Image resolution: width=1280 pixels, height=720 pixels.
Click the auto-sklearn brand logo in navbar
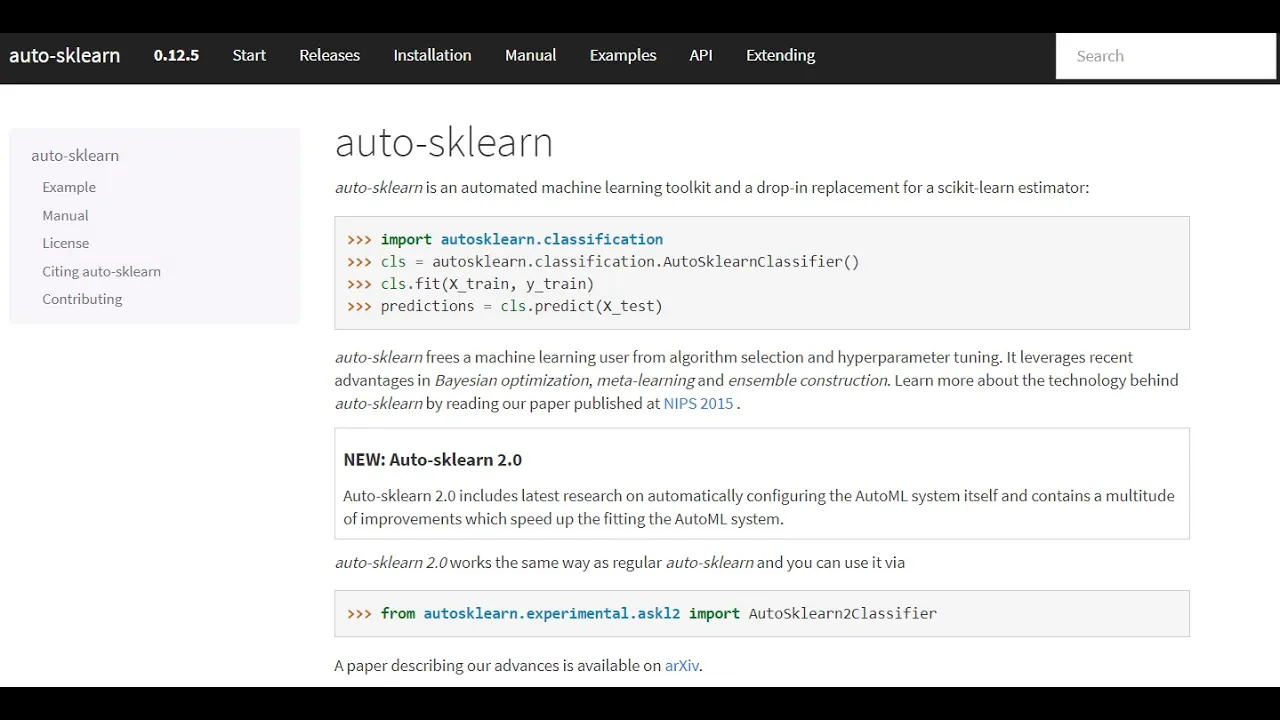[65, 56]
